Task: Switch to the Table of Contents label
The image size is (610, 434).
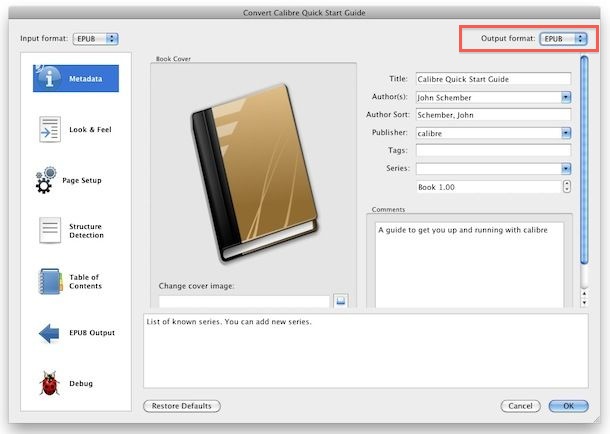Action: [86, 282]
